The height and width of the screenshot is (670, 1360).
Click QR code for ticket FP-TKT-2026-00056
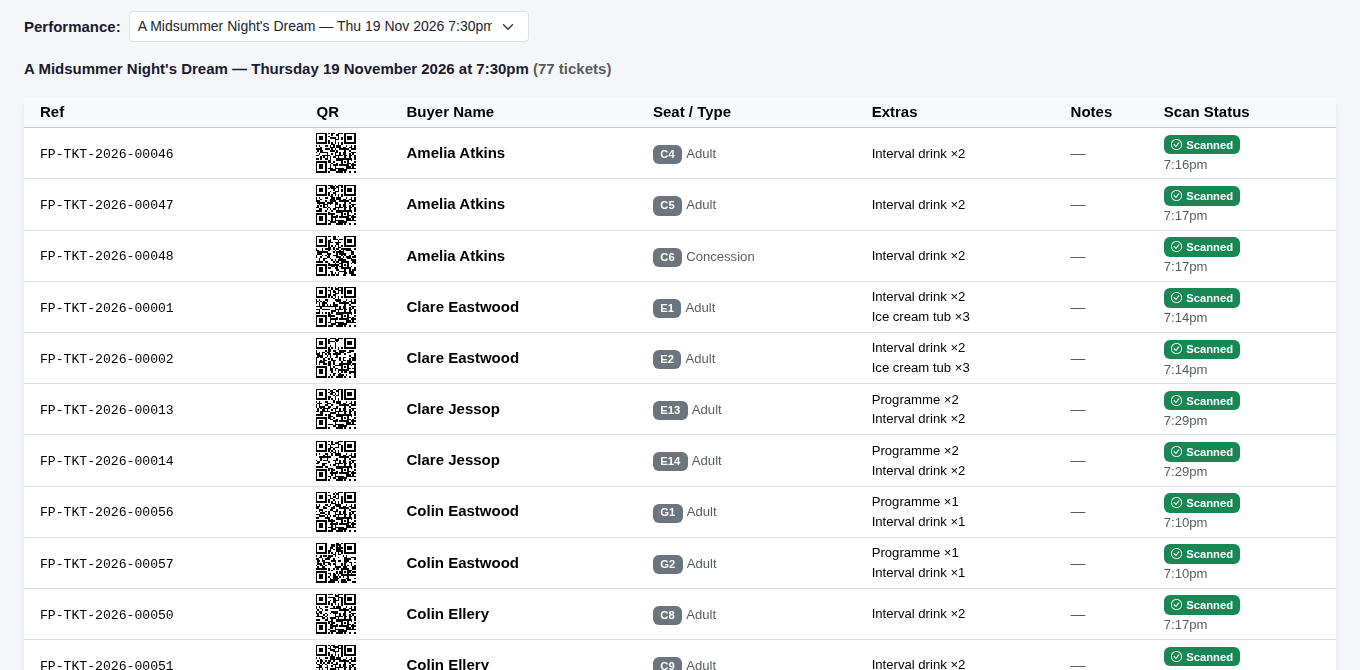[336, 511]
